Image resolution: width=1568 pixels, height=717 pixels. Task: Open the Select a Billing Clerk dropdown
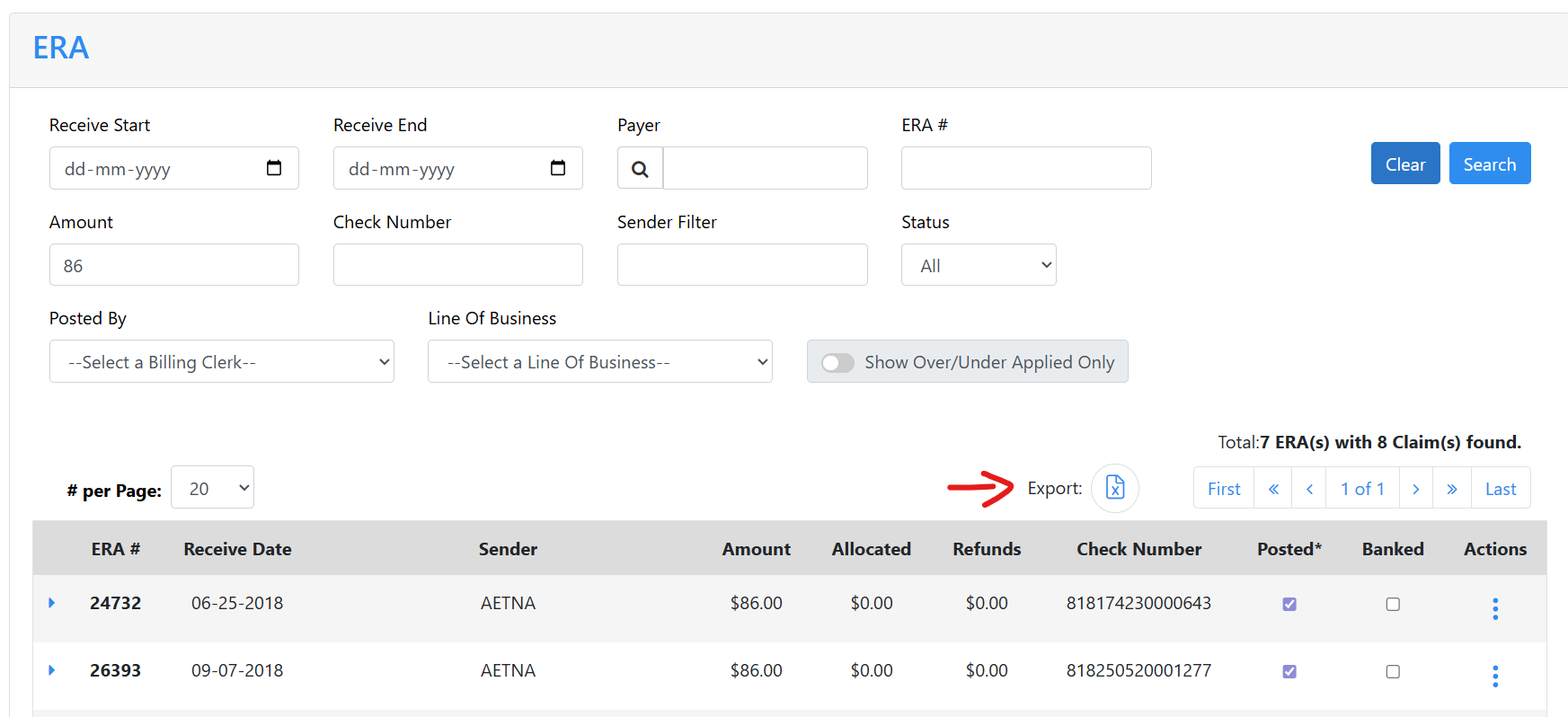pyautogui.click(x=222, y=362)
